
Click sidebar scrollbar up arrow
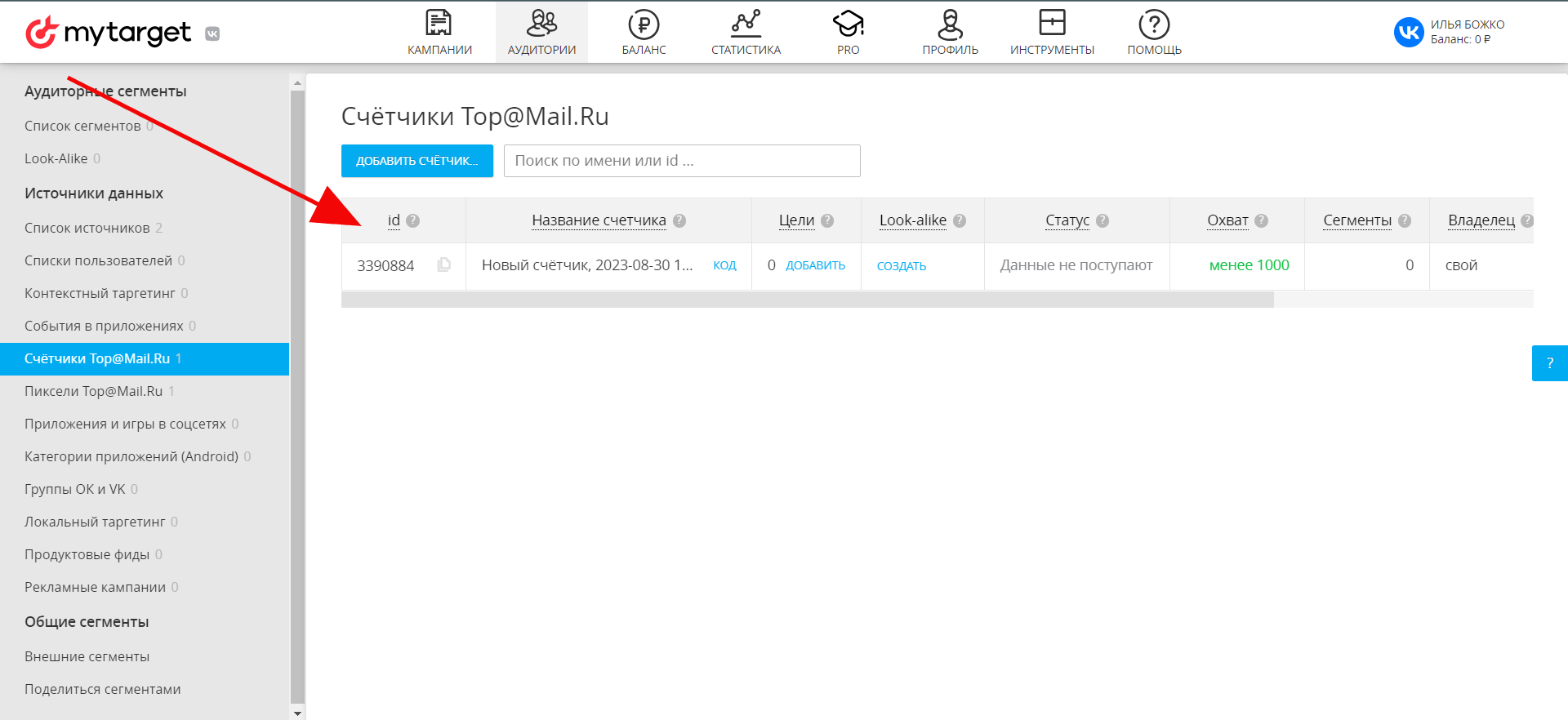pyautogui.click(x=297, y=82)
